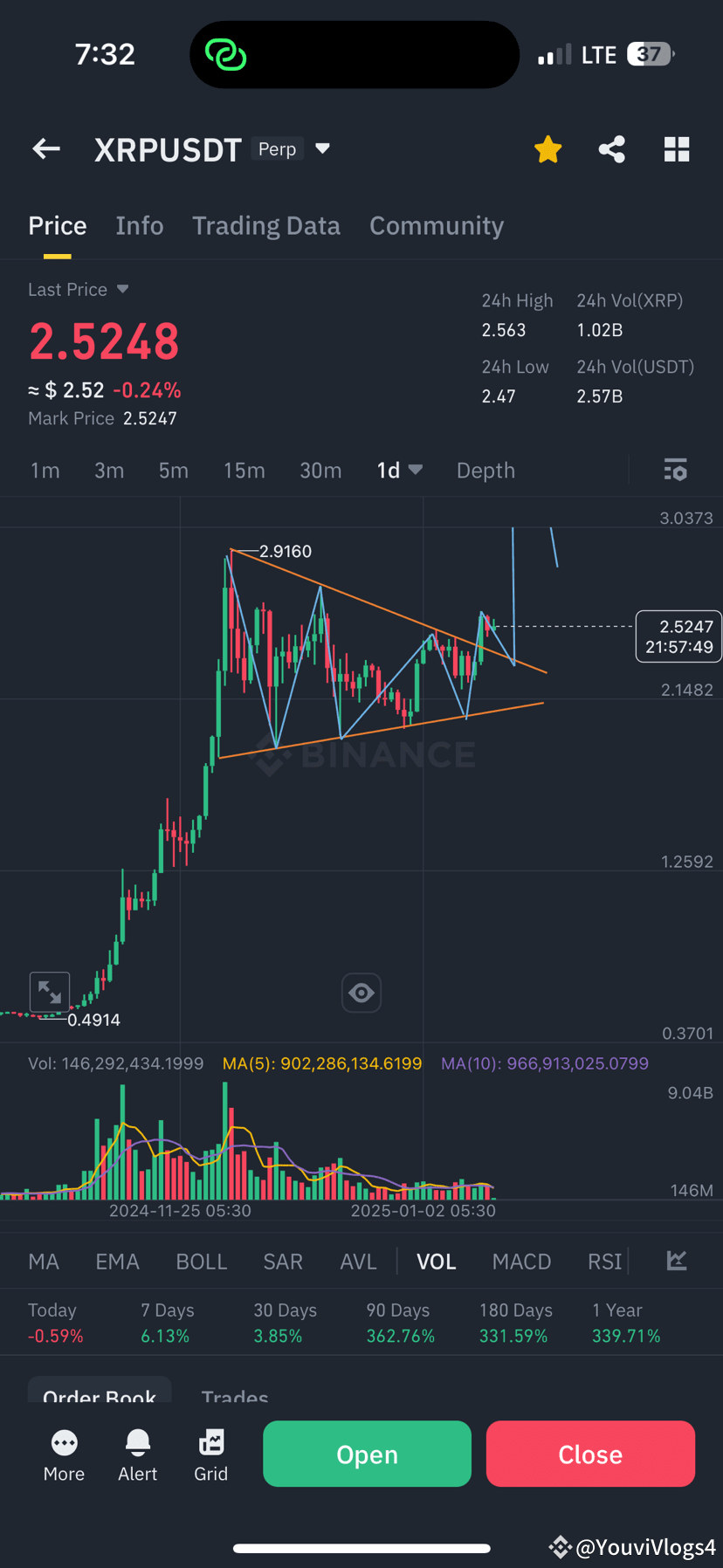This screenshot has width=723, height=1568.
Task: Open the Community tab
Action: coord(437,225)
